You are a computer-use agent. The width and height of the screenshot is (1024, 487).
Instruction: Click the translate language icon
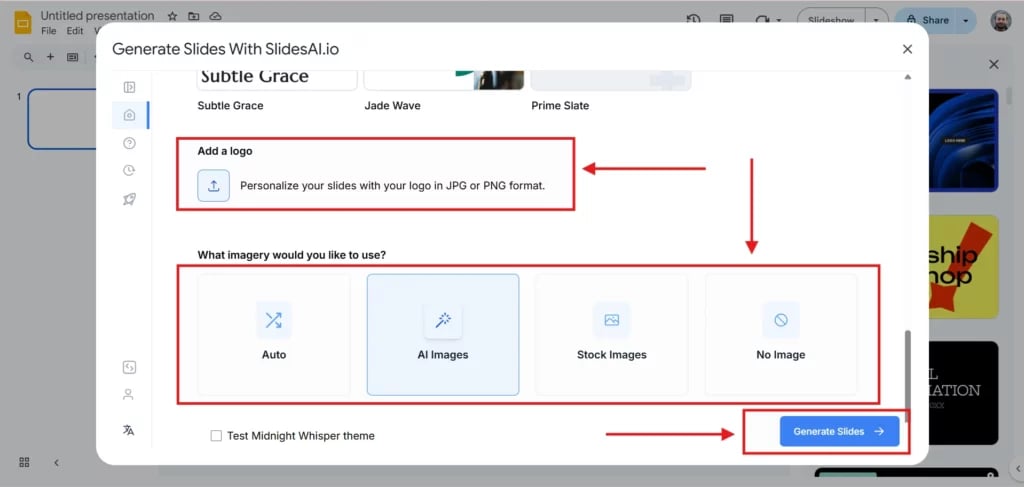[x=129, y=430]
